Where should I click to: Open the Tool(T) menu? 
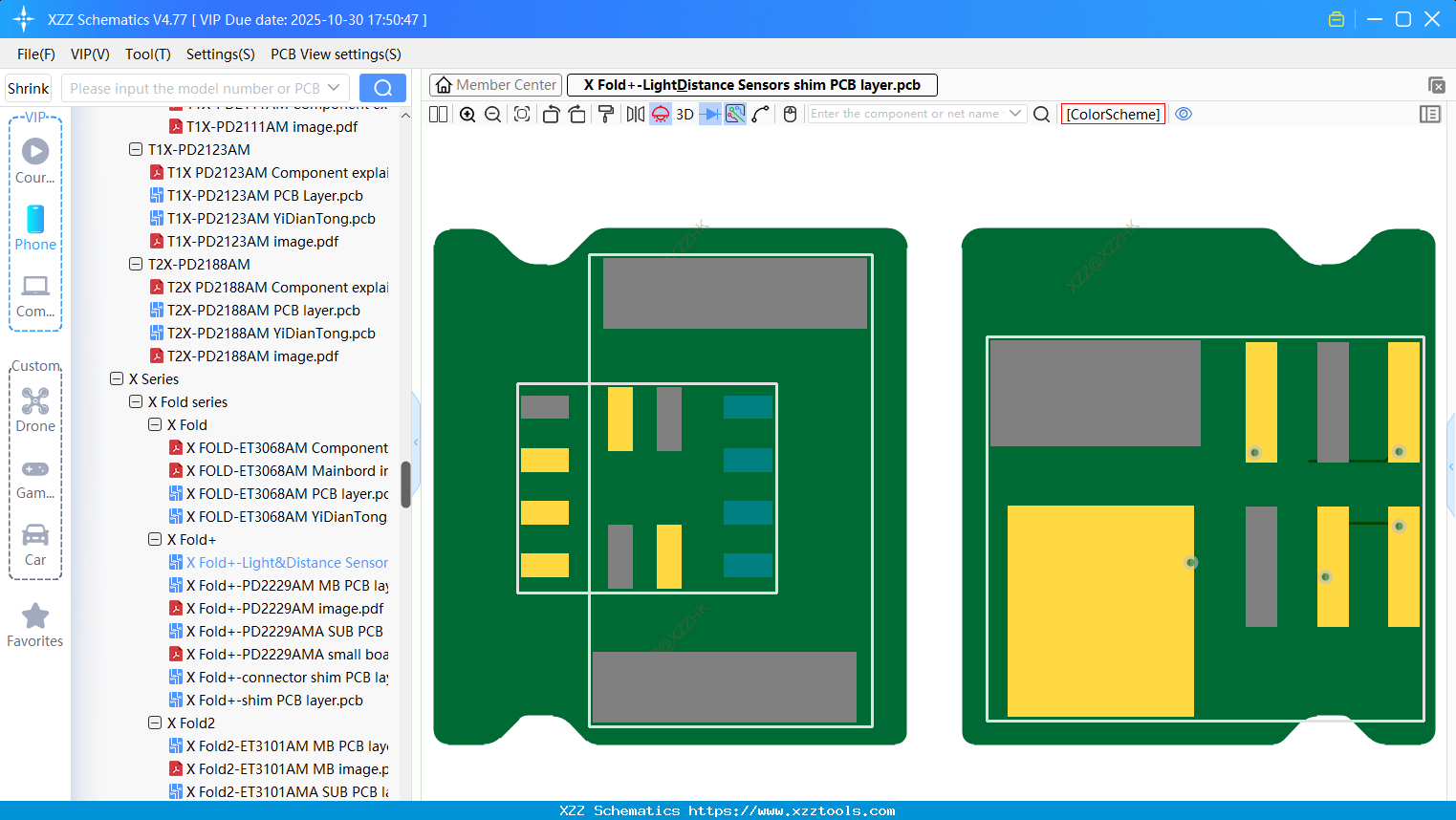[x=147, y=54]
